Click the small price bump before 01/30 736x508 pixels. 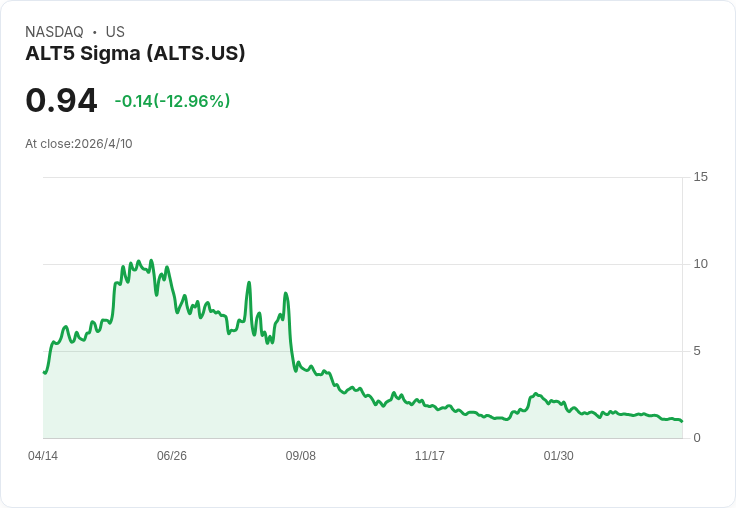pos(536,394)
